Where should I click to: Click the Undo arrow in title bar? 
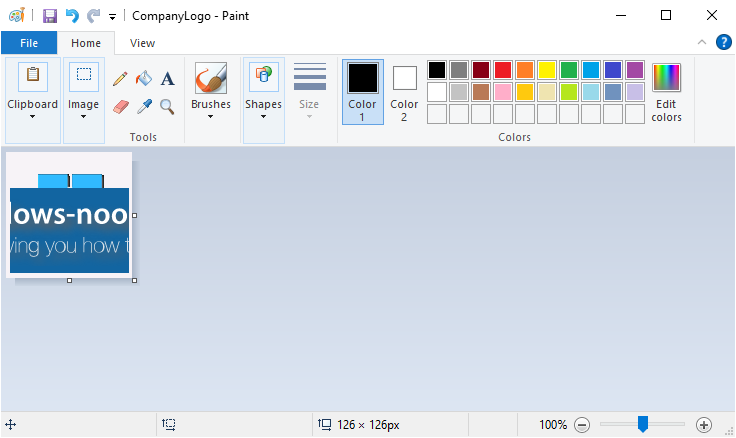pos(72,16)
